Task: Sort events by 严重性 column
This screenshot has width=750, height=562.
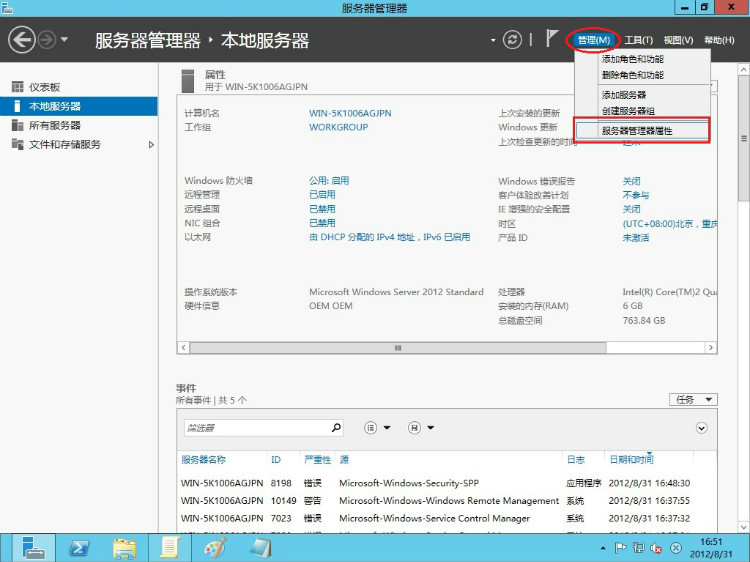Action: pyautogui.click(x=317, y=460)
